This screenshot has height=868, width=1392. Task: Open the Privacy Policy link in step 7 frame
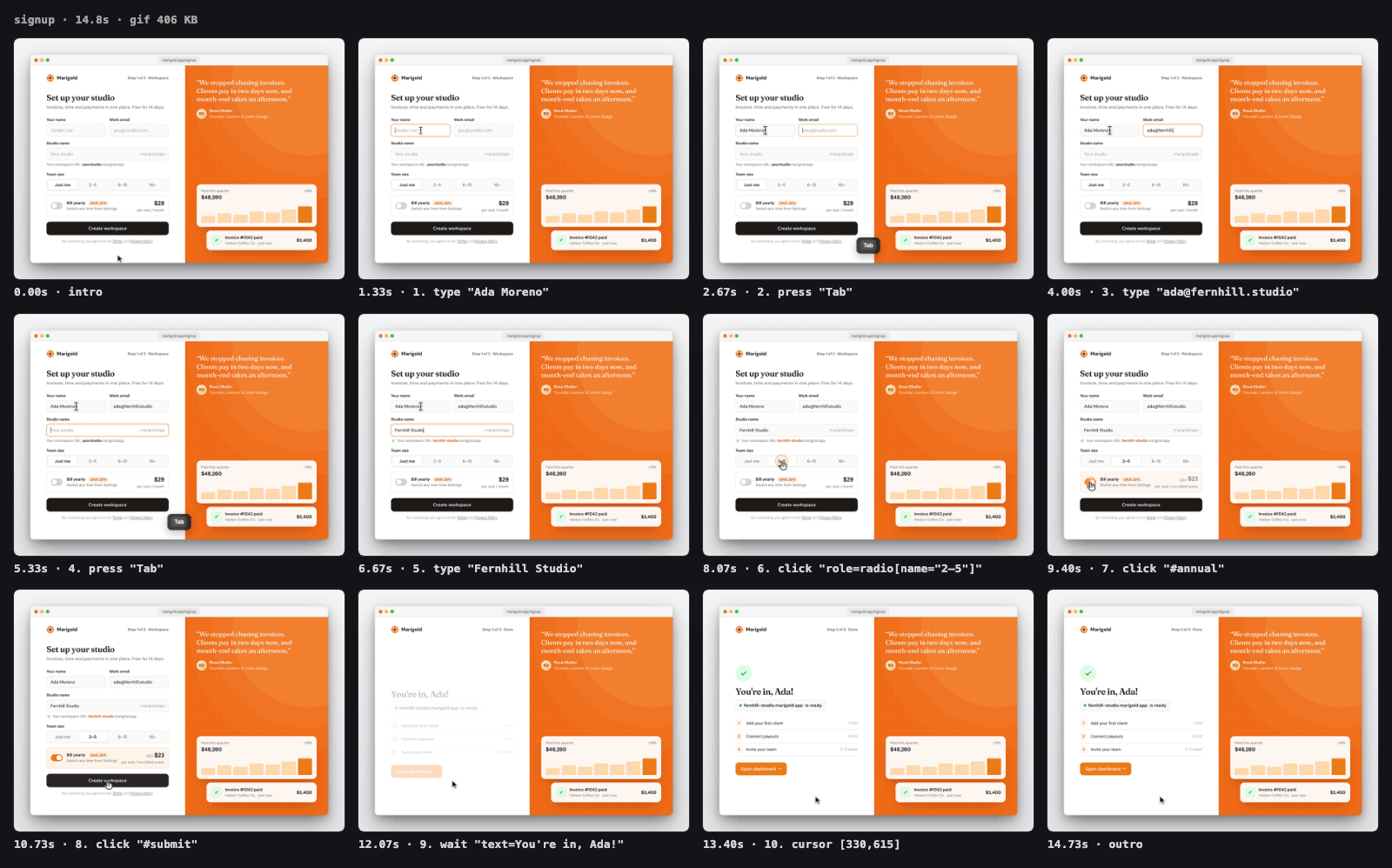[1175, 517]
